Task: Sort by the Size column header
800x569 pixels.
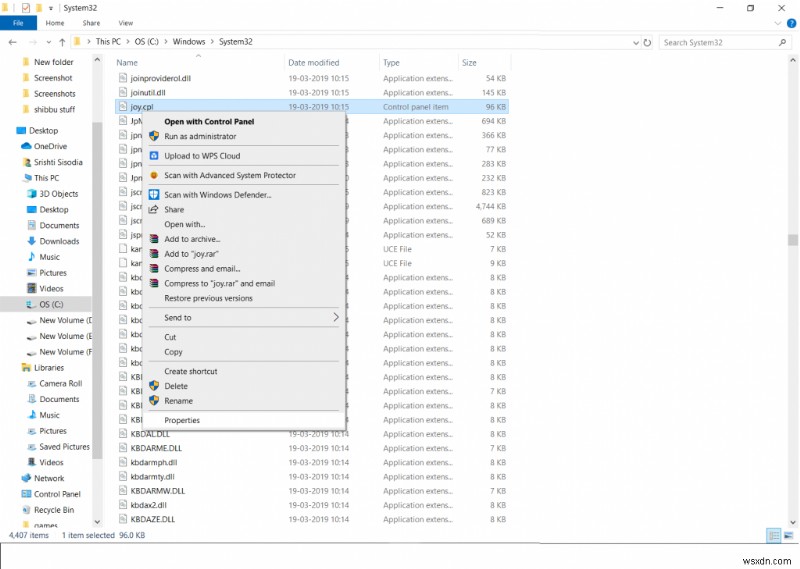Action: coord(469,63)
